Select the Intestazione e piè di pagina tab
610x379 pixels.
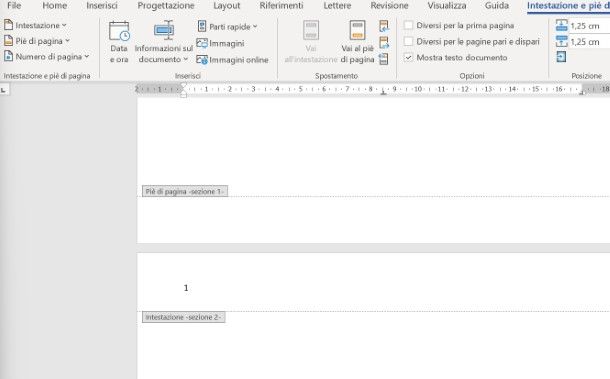point(568,6)
